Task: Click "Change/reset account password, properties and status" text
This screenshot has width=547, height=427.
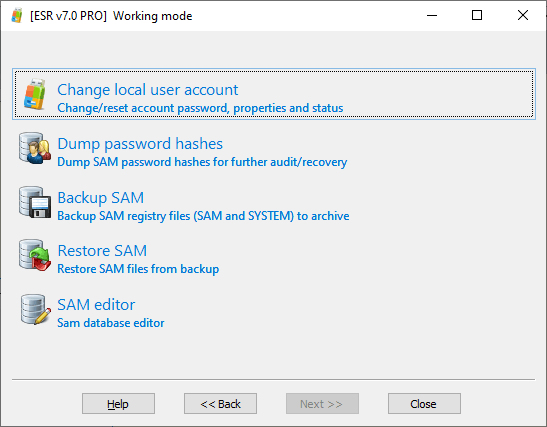Action: coord(200,108)
